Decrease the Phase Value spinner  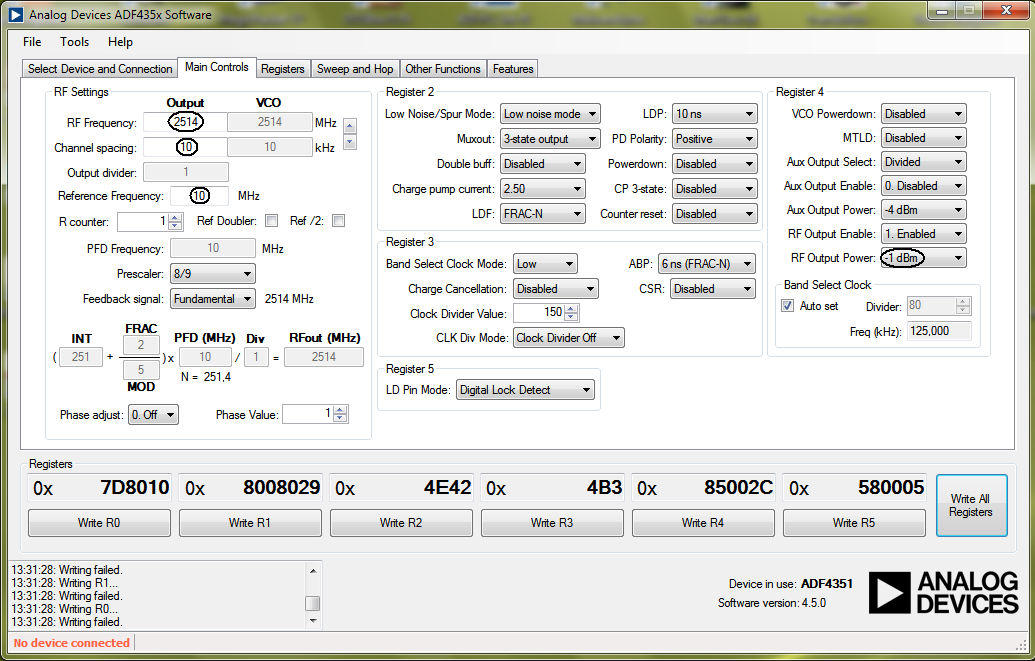(340, 418)
